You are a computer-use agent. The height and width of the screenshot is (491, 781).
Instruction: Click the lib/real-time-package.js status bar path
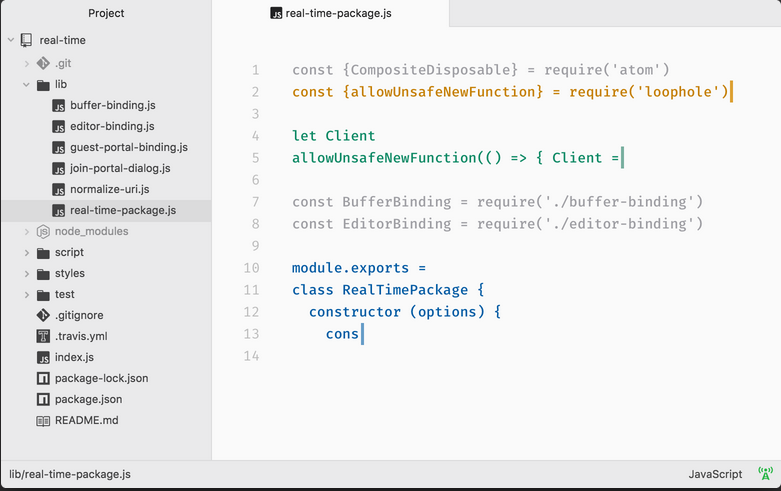(x=70, y=474)
